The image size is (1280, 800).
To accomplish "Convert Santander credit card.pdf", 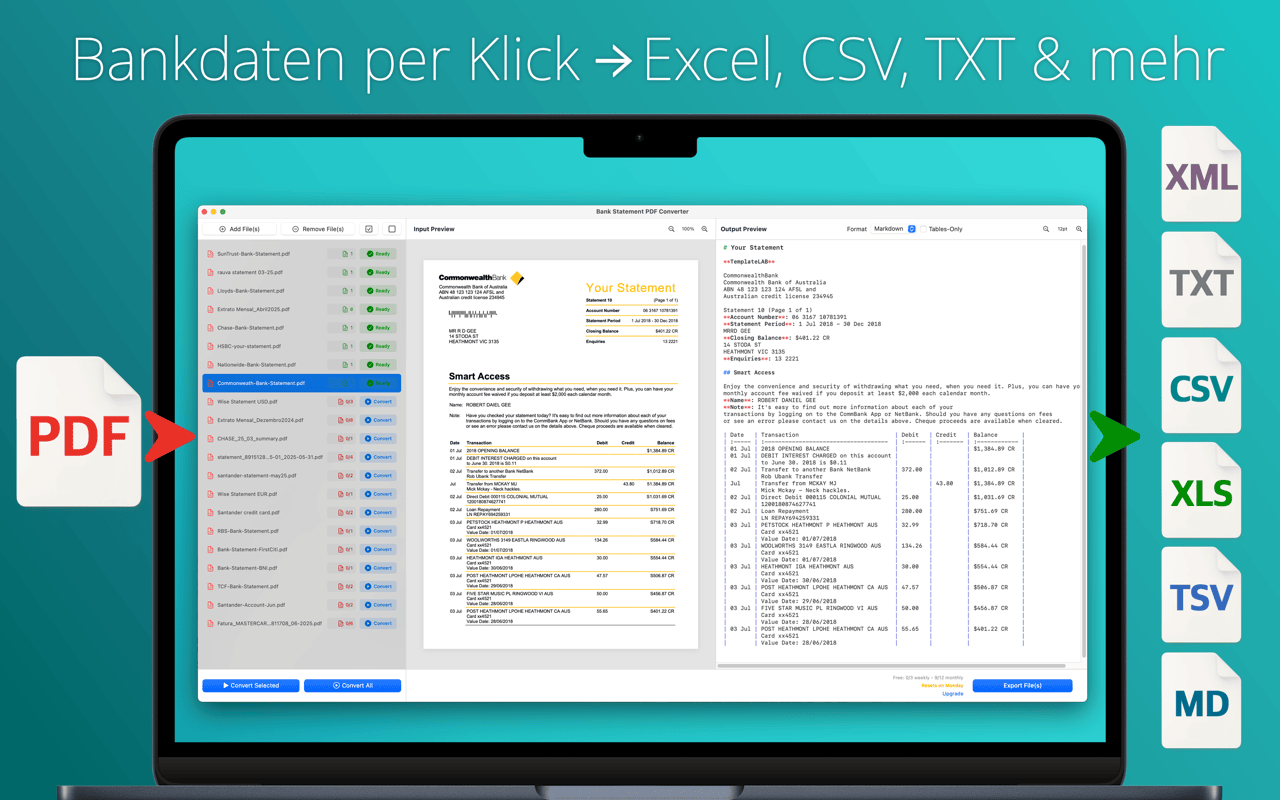I will pos(378,513).
